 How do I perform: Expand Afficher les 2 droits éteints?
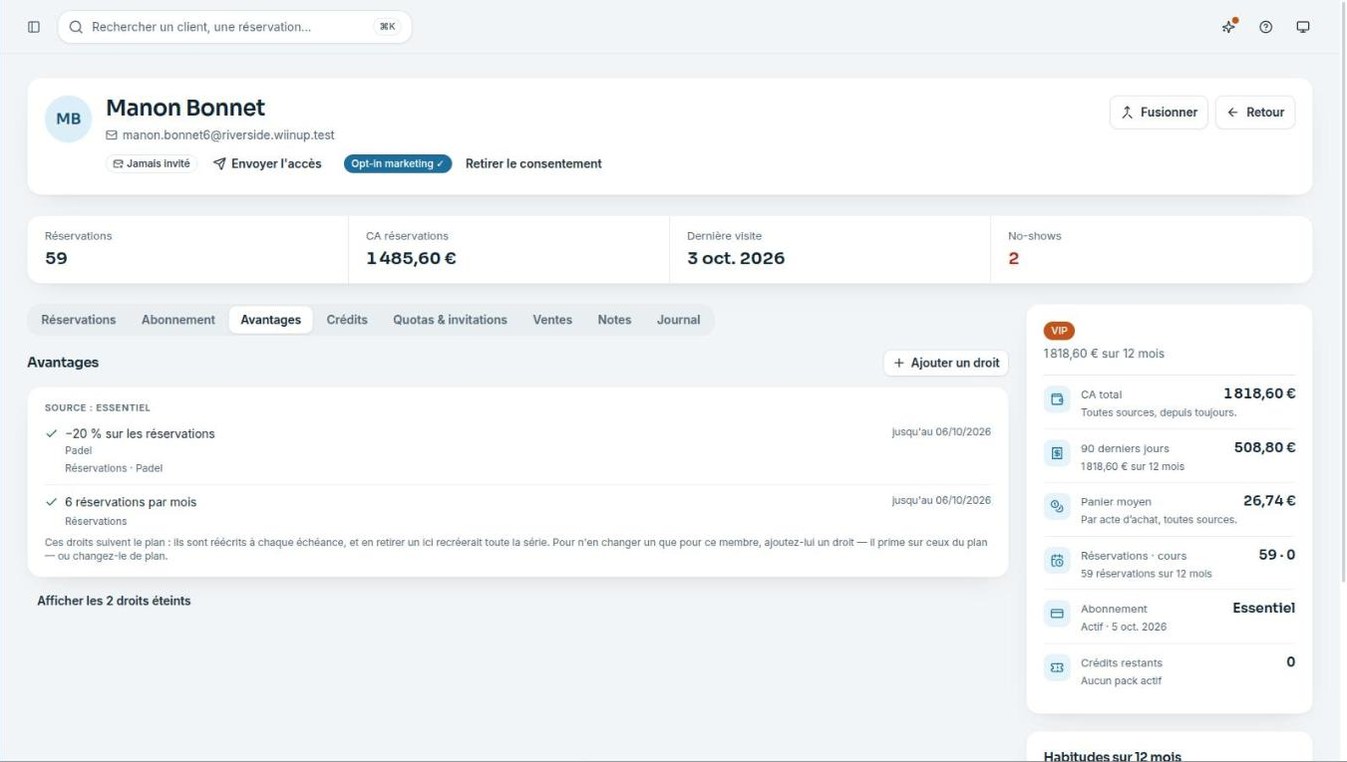[114, 601]
